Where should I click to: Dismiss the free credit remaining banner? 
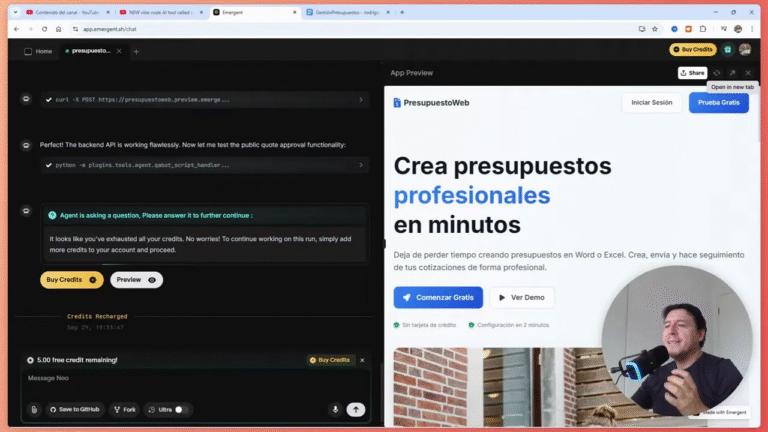pyautogui.click(x=362, y=359)
